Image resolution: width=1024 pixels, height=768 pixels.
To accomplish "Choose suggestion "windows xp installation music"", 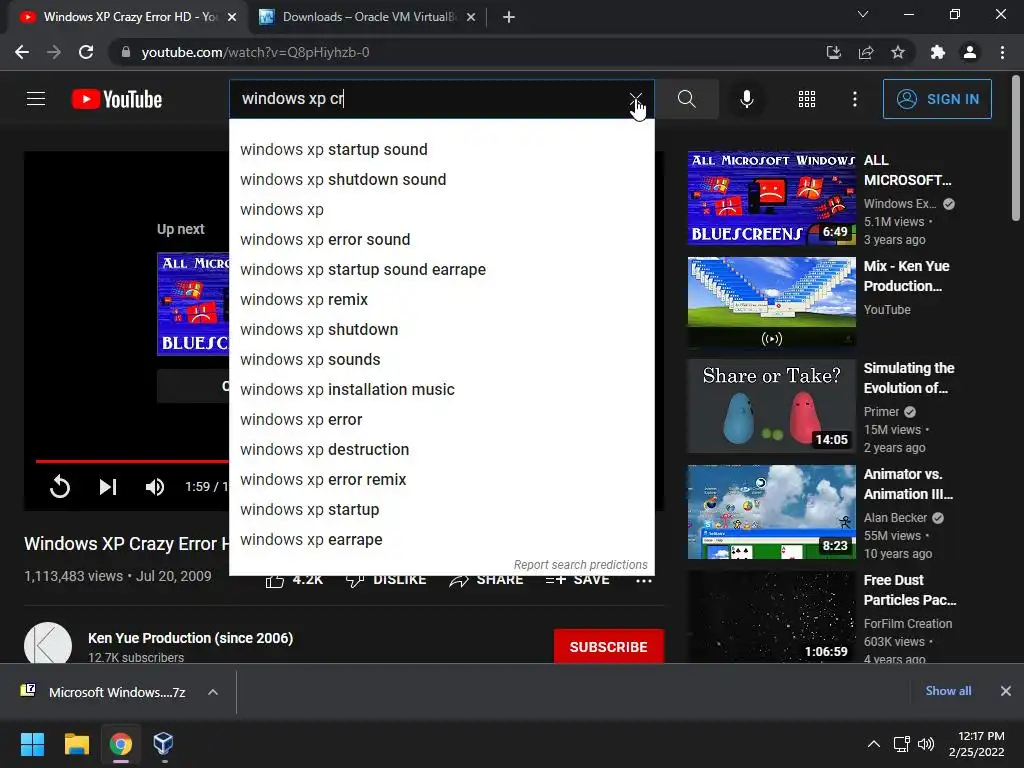I will (441, 390).
